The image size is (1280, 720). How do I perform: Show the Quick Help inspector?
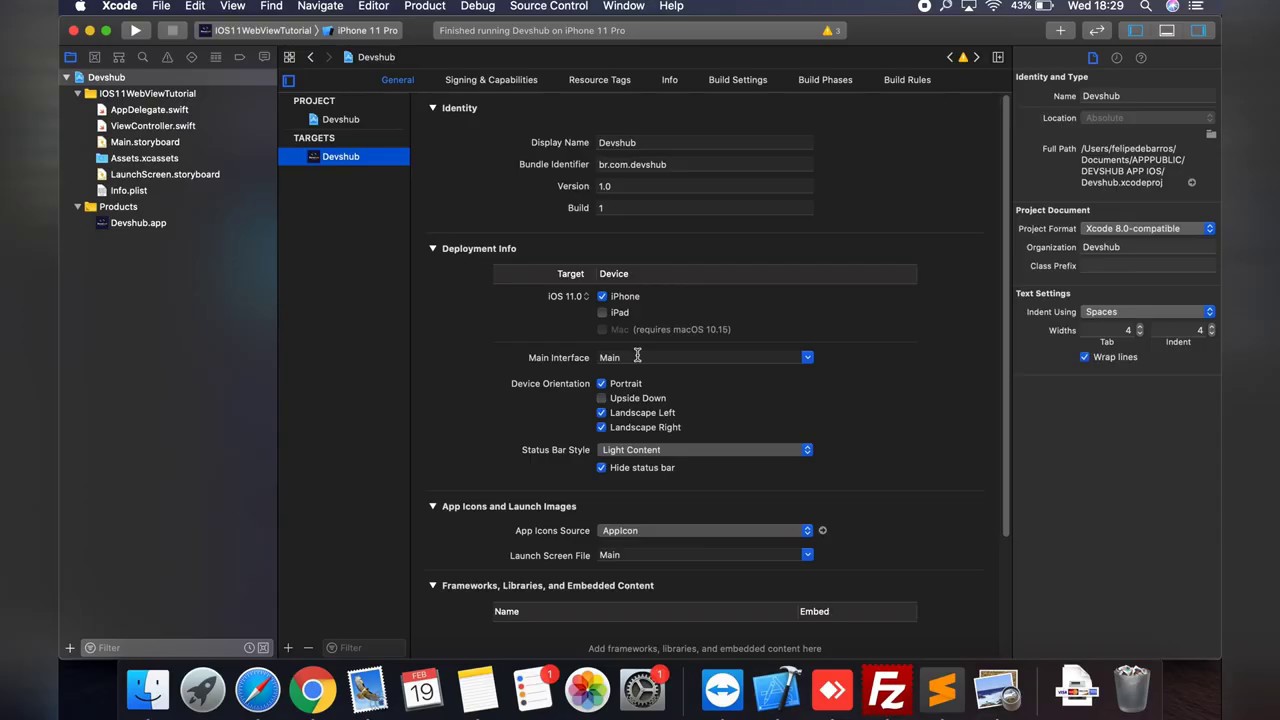(x=1141, y=58)
